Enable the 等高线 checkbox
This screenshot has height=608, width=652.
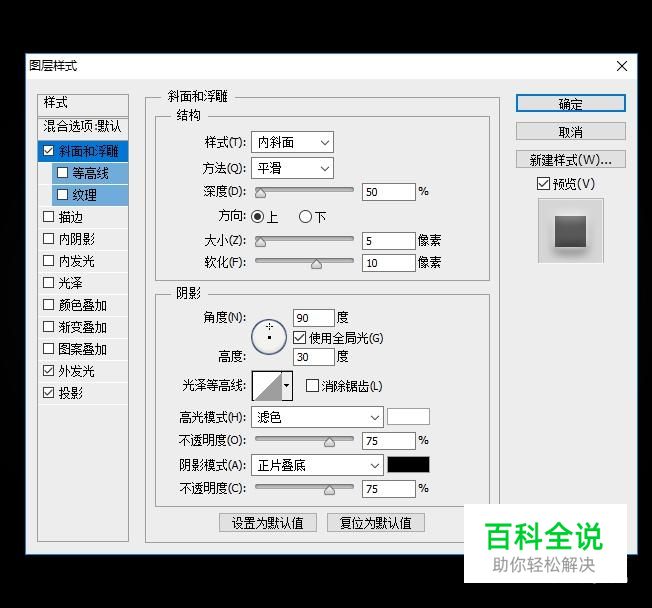tap(62, 173)
